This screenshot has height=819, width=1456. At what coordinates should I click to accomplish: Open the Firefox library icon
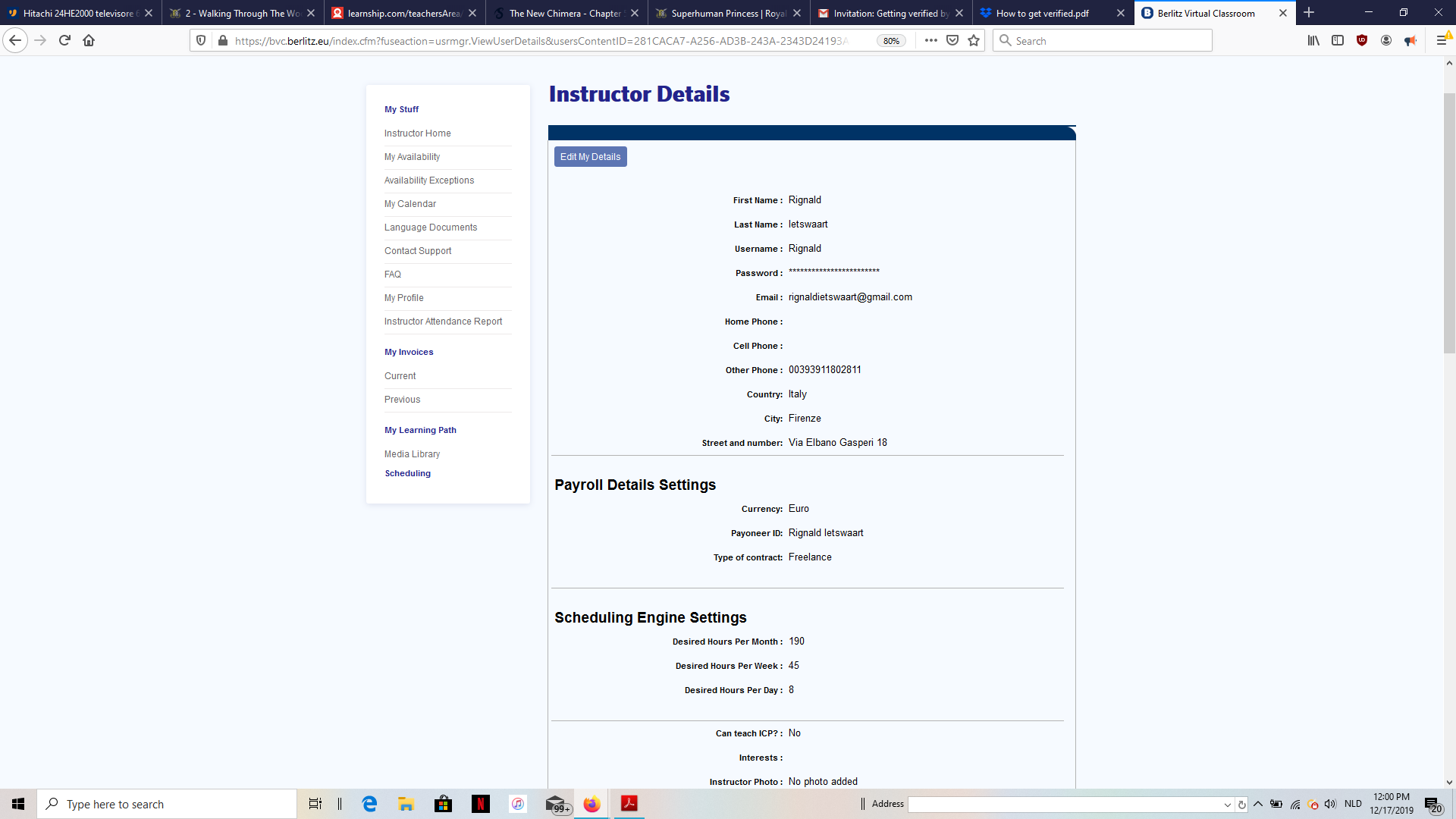(x=1313, y=41)
